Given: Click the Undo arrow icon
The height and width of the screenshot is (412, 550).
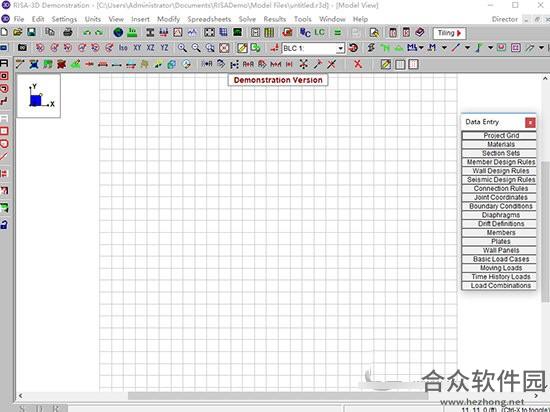Looking at the screenshot, I should tap(87, 33).
